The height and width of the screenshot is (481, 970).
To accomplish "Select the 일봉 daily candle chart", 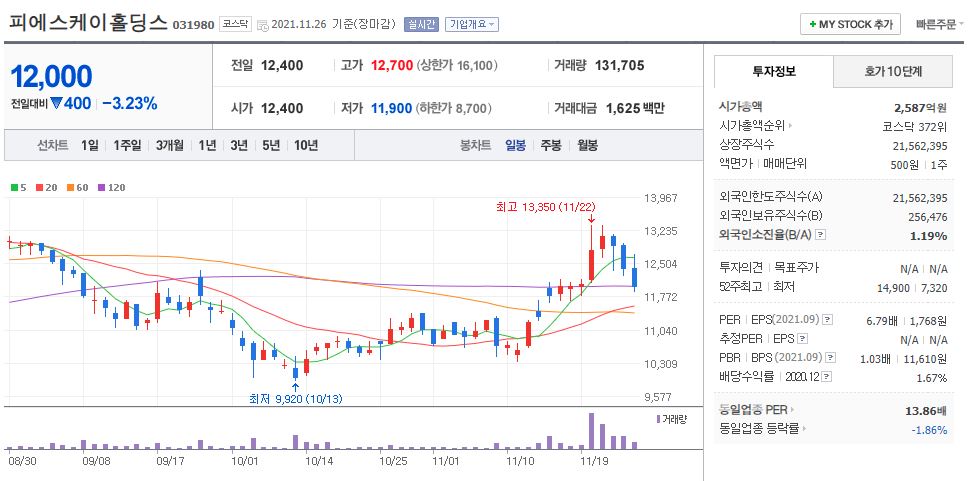I will click(x=515, y=145).
